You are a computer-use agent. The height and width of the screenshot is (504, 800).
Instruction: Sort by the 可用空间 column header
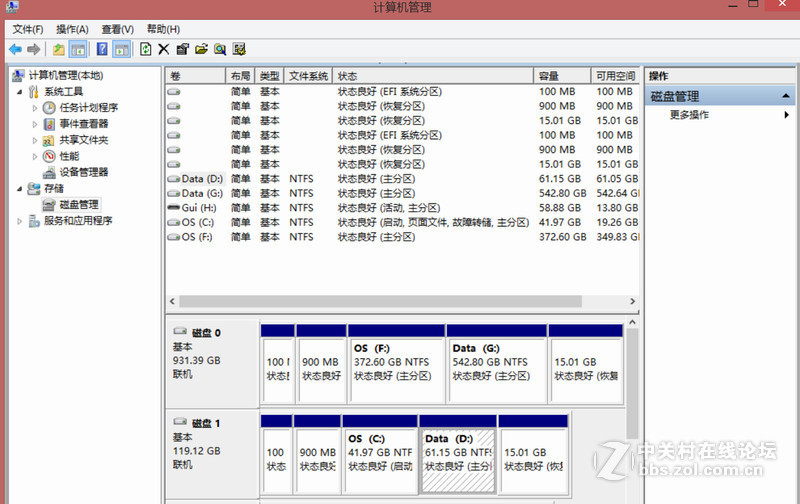tap(615, 76)
